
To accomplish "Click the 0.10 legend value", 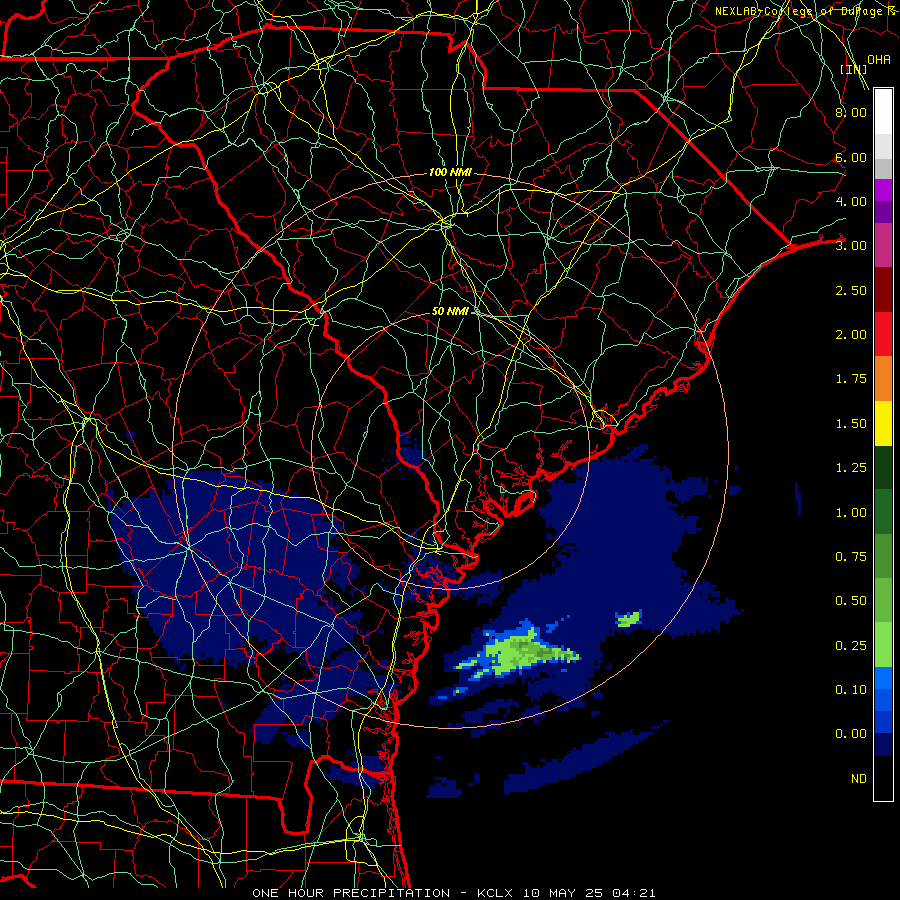I will coord(851,690).
